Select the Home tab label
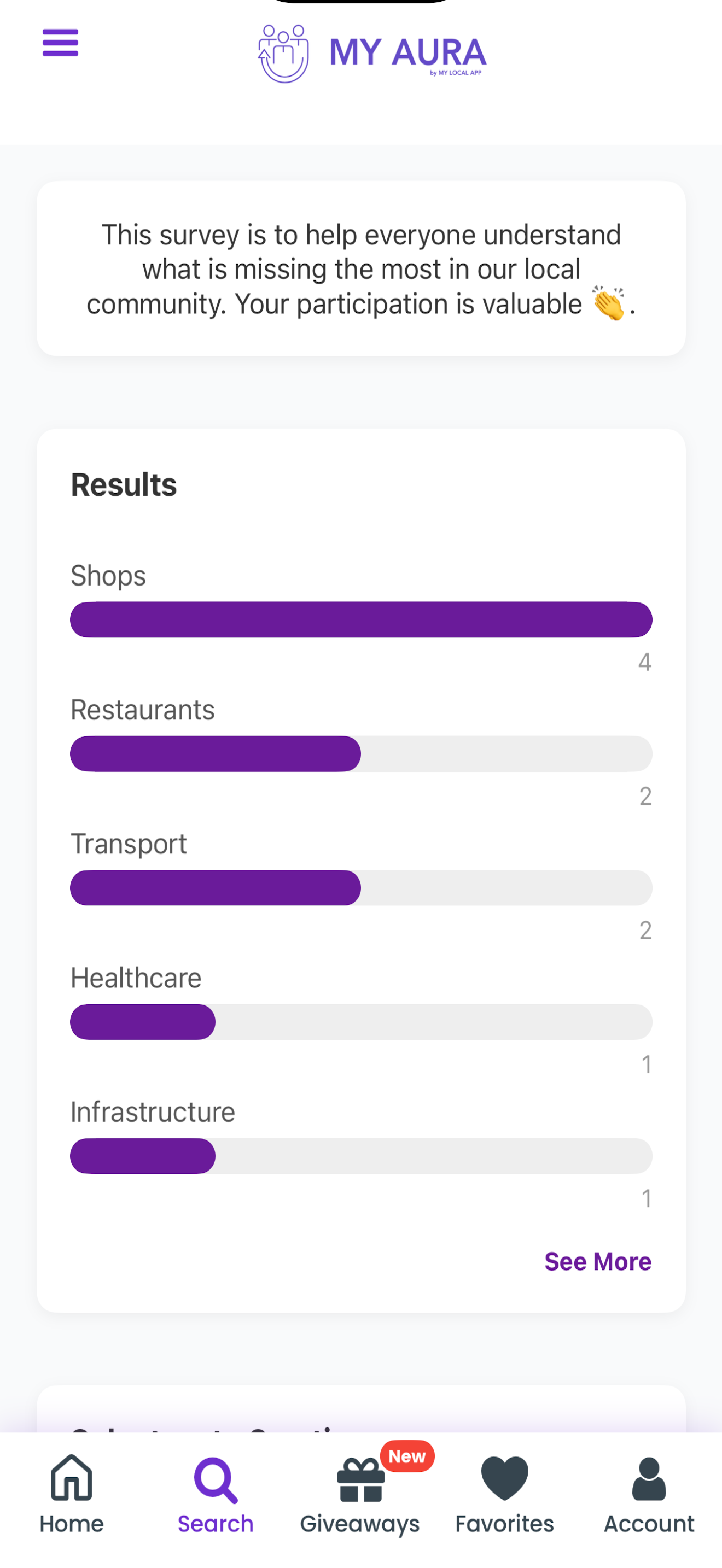 point(72,1524)
